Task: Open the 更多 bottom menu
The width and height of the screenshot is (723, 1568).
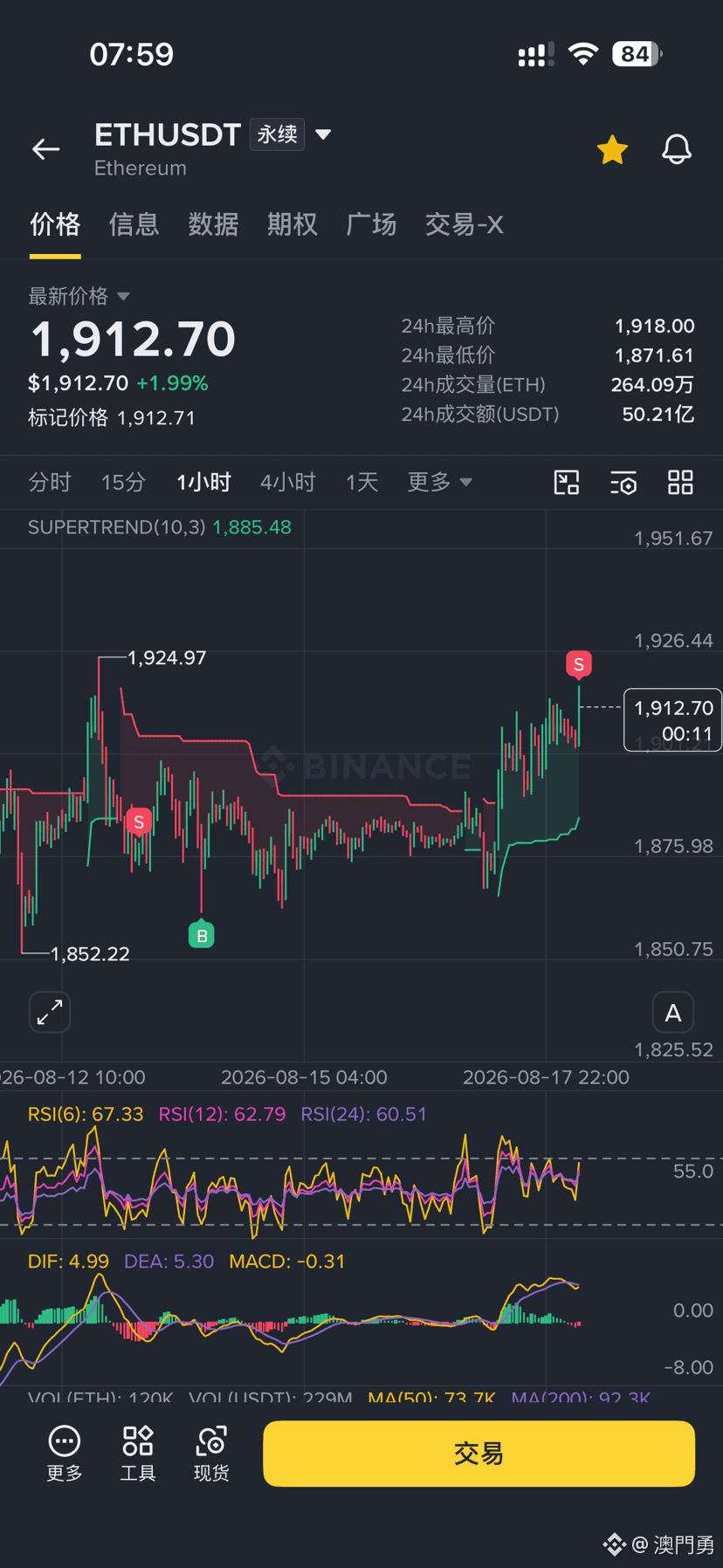Action: coord(65,1454)
